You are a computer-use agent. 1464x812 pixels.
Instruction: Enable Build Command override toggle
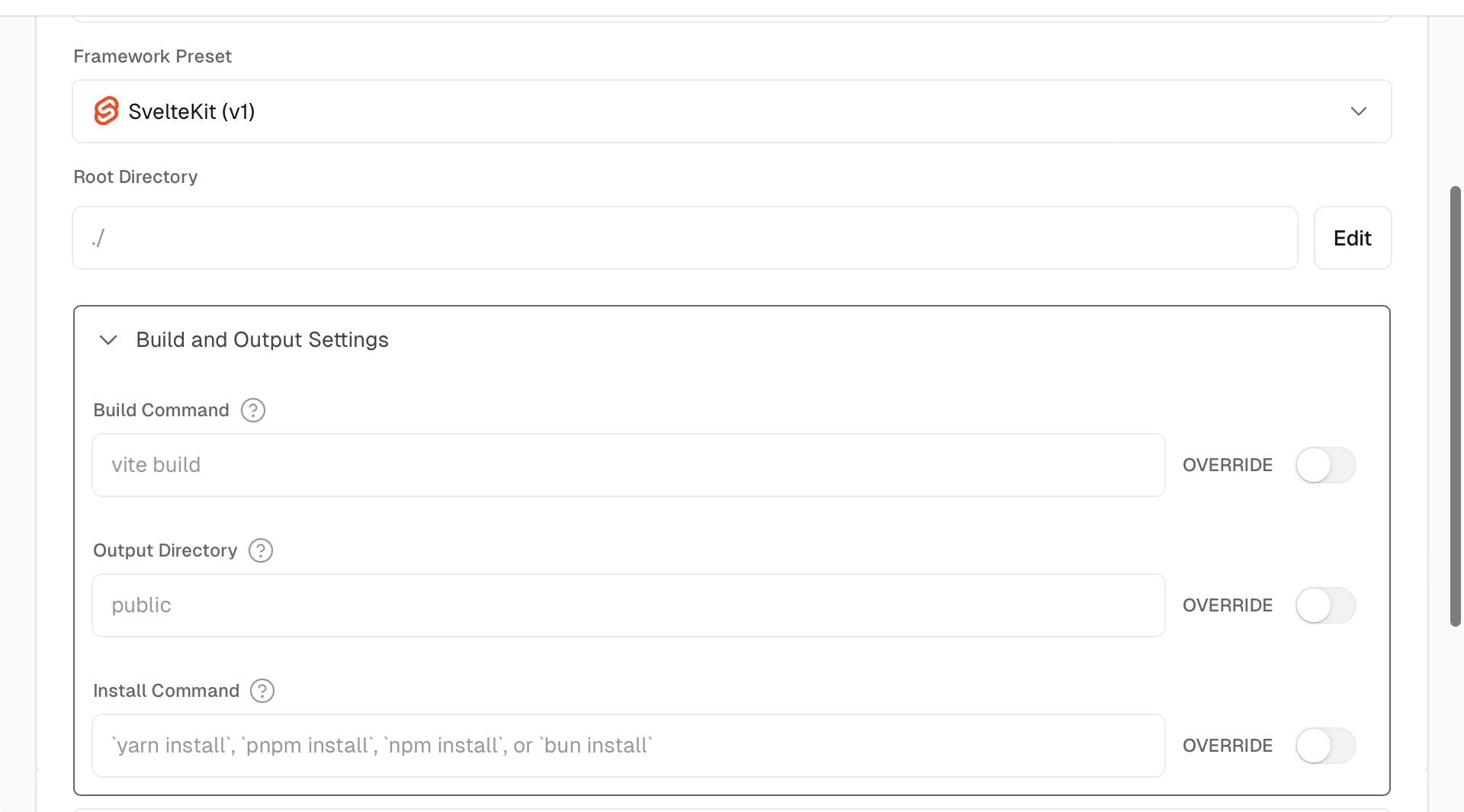1325,465
